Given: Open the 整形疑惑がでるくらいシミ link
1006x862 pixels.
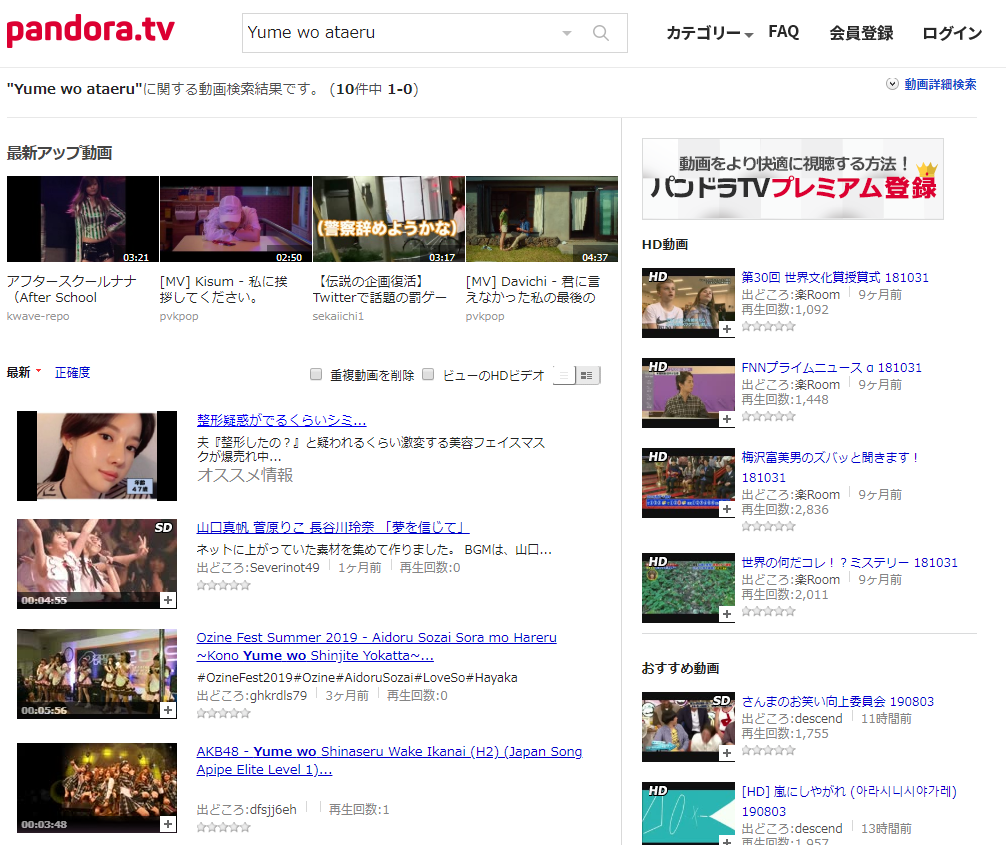Looking at the screenshot, I should (x=282, y=420).
